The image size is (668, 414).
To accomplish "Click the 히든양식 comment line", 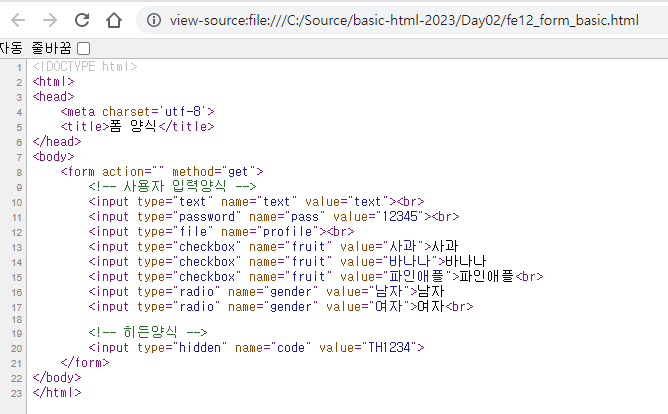I will (148, 332).
